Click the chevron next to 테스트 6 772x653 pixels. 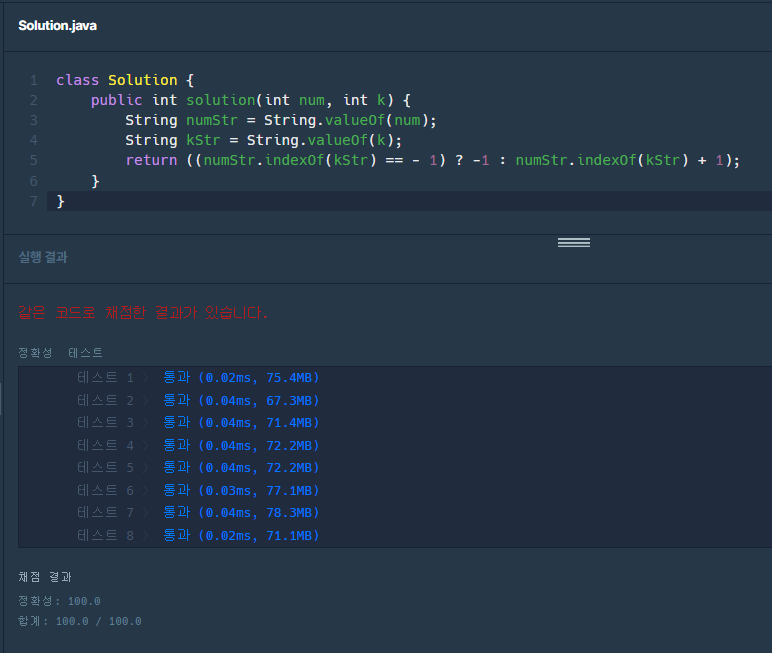146,490
